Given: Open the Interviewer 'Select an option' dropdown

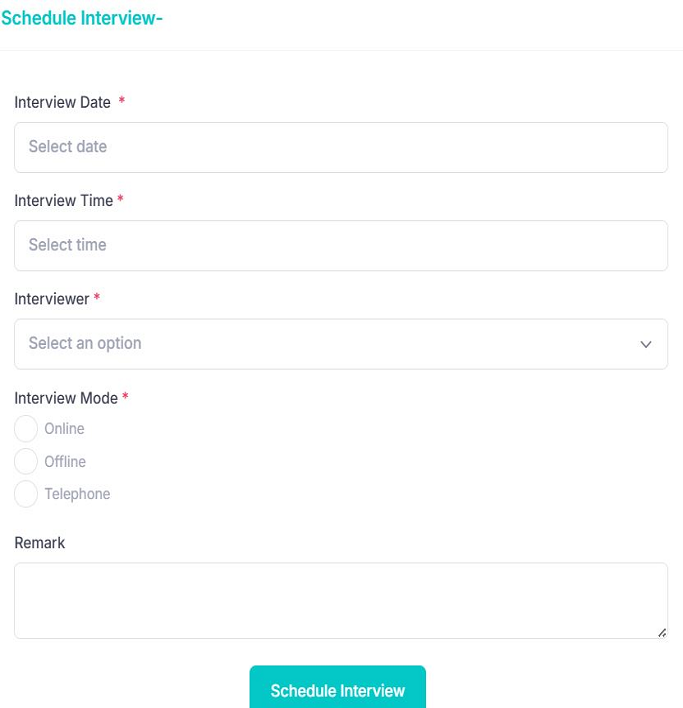Looking at the screenshot, I should [x=320, y=344].
